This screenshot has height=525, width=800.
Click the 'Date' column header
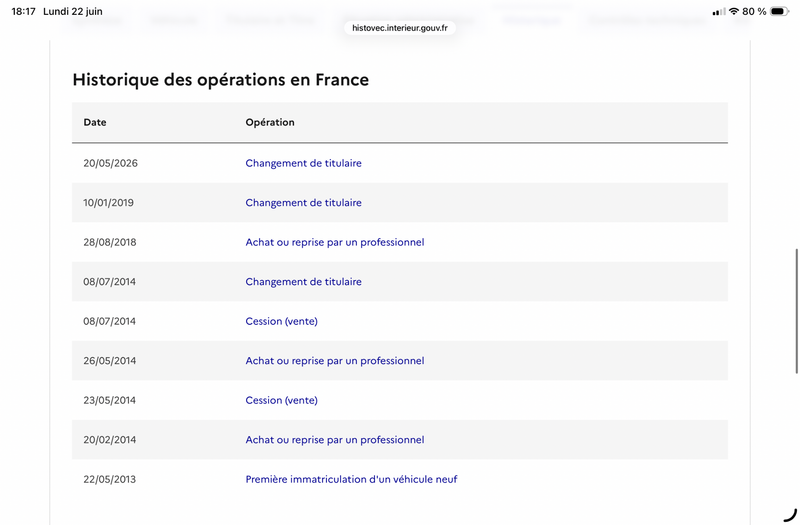[x=95, y=122]
